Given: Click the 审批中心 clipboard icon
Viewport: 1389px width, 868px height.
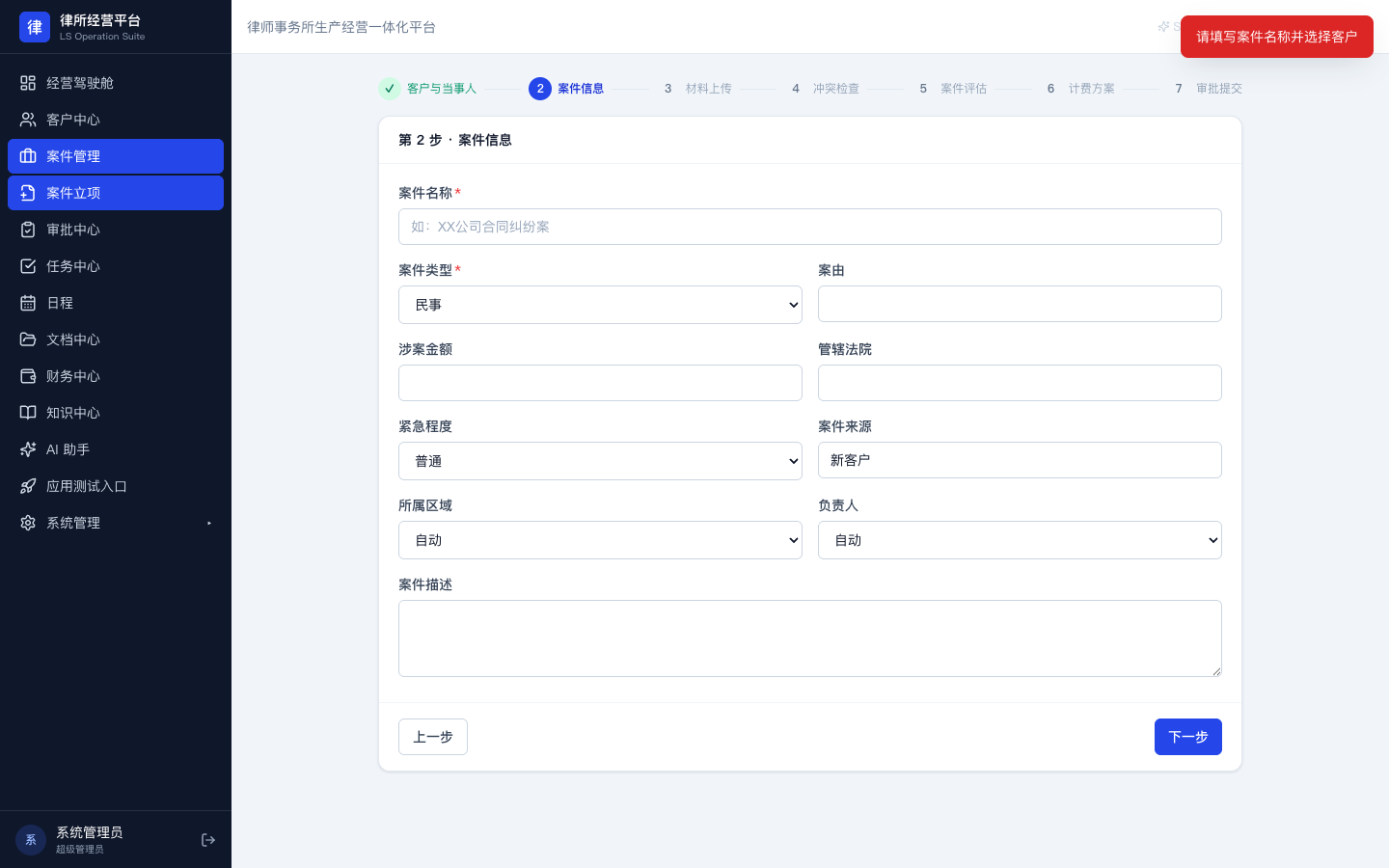Looking at the screenshot, I should [x=28, y=230].
